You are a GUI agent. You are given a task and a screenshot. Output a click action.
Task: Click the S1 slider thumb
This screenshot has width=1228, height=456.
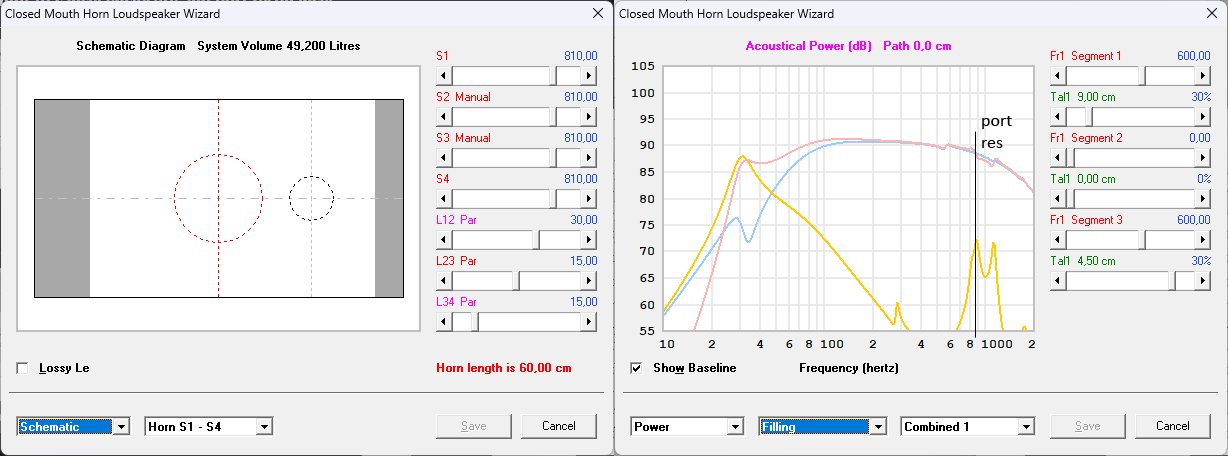pos(554,76)
